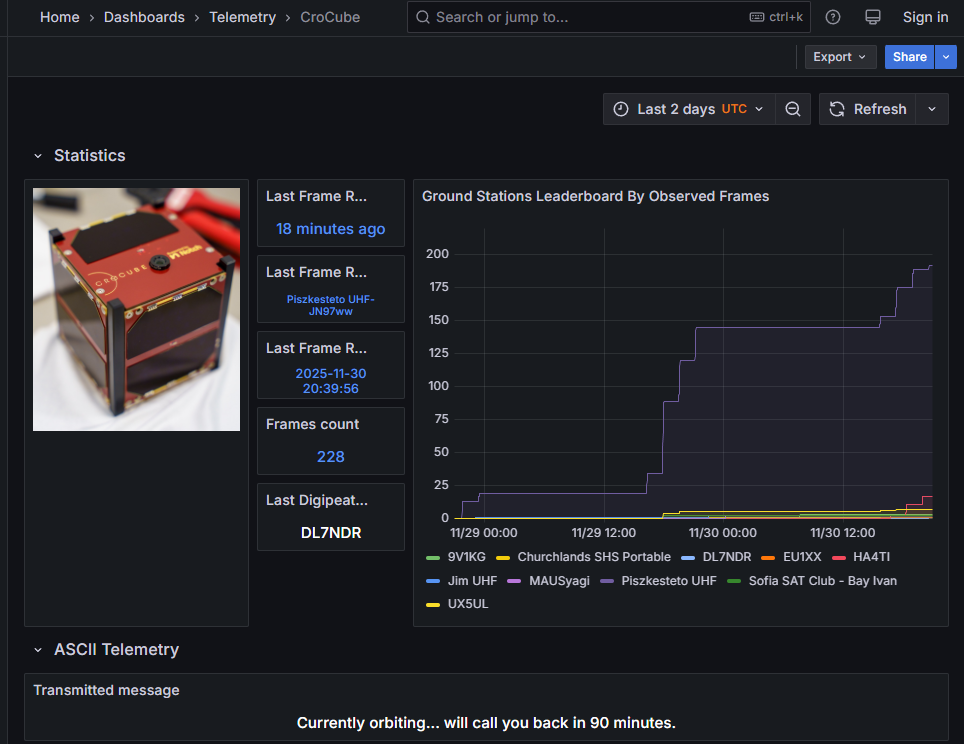Open the Telemetry breadcrumb folder
Image resolution: width=964 pixels, height=744 pixels.
click(x=242, y=17)
